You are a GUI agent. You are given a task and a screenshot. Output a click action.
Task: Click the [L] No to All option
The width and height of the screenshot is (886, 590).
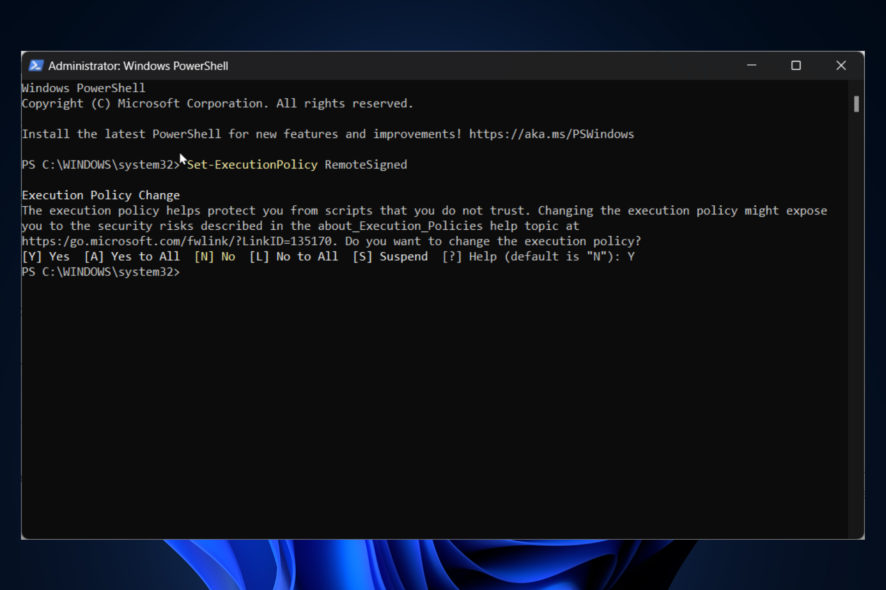292,256
